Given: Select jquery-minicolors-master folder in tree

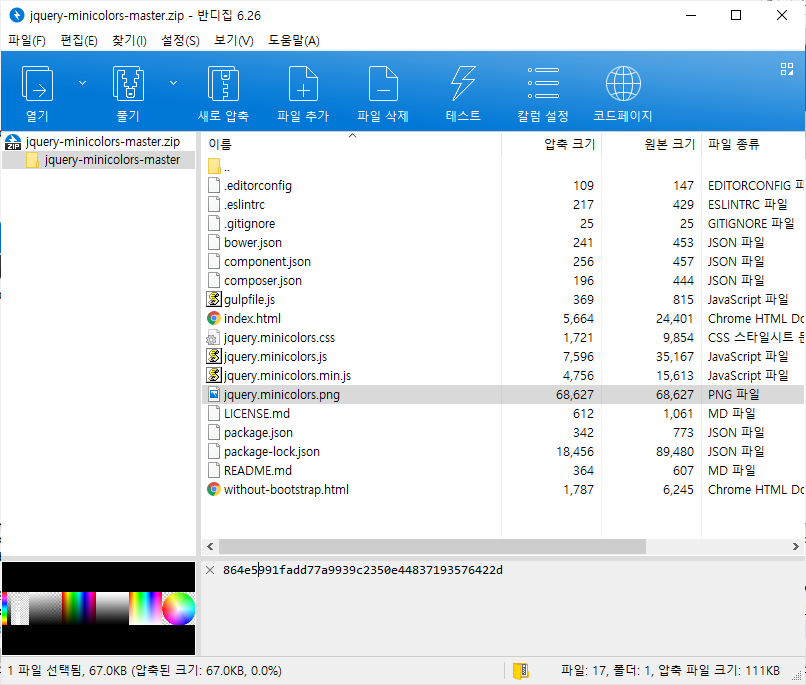Looking at the screenshot, I should click(x=113, y=160).
